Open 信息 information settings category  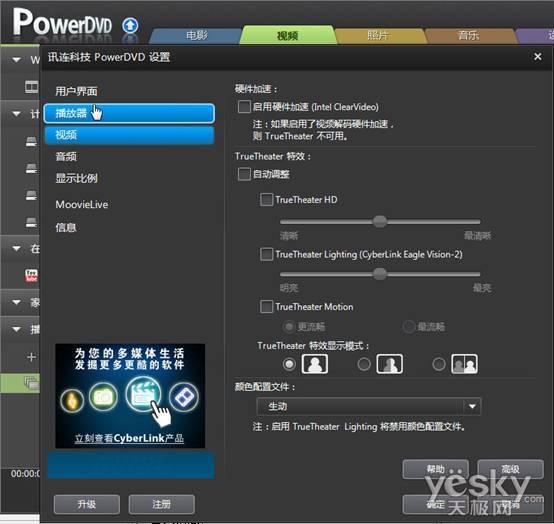click(x=66, y=227)
